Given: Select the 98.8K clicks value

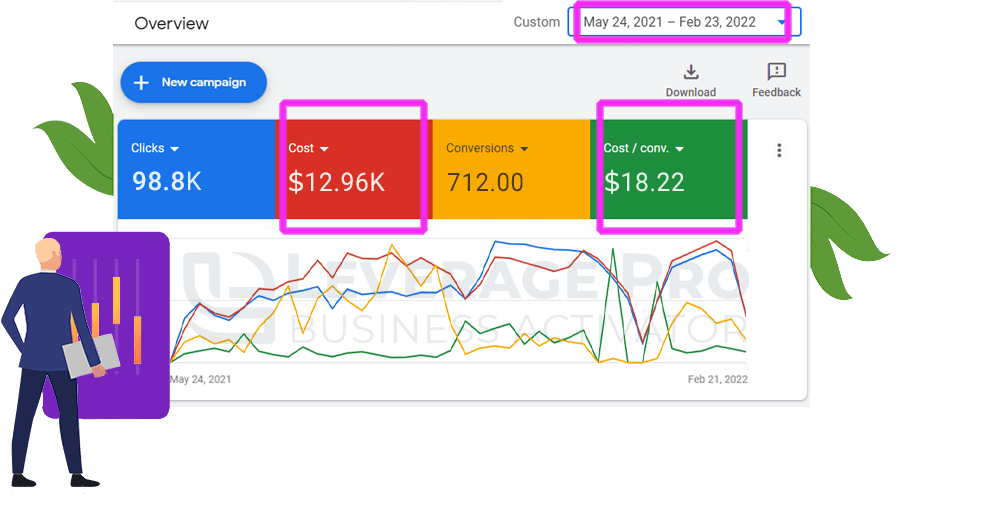Looking at the screenshot, I should coord(167,182).
